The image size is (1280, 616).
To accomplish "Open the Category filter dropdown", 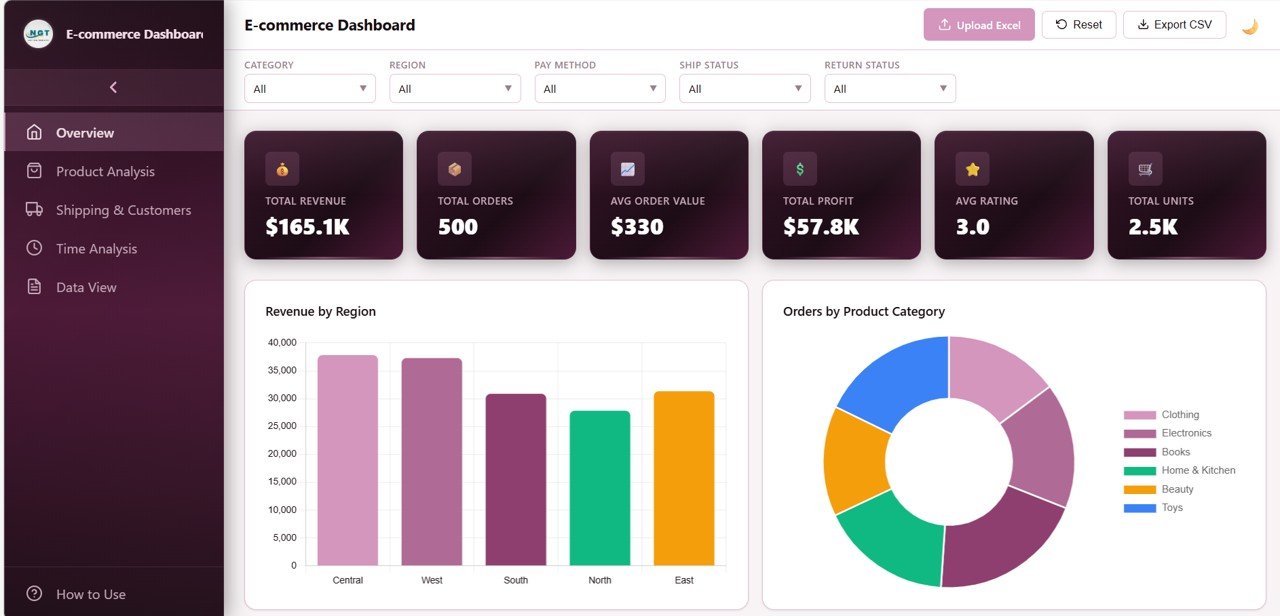I will 309,88.
